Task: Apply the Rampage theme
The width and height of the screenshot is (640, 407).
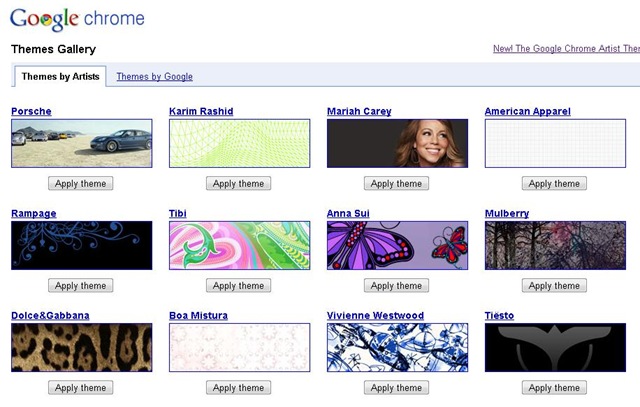Action: (x=81, y=285)
